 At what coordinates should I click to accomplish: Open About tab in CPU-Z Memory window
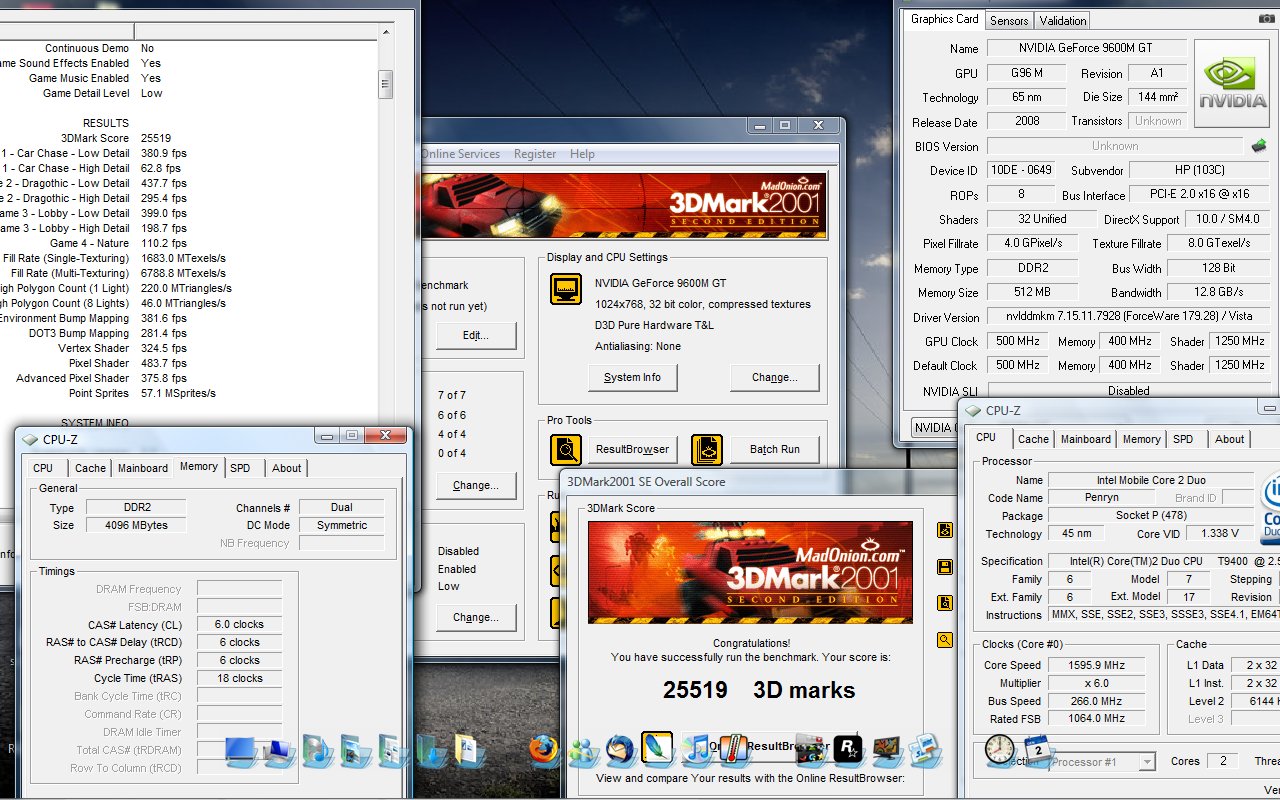pos(287,468)
